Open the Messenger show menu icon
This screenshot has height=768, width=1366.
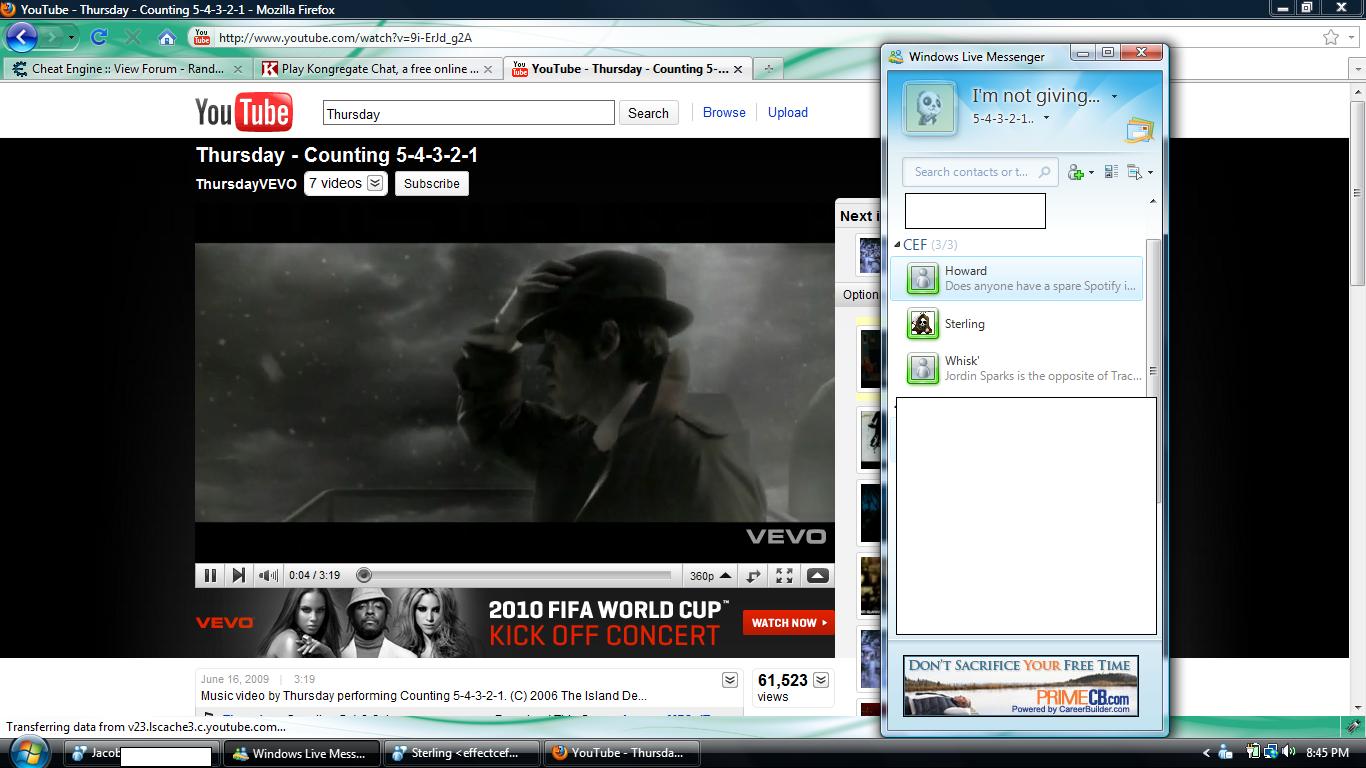click(x=1134, y=173)
